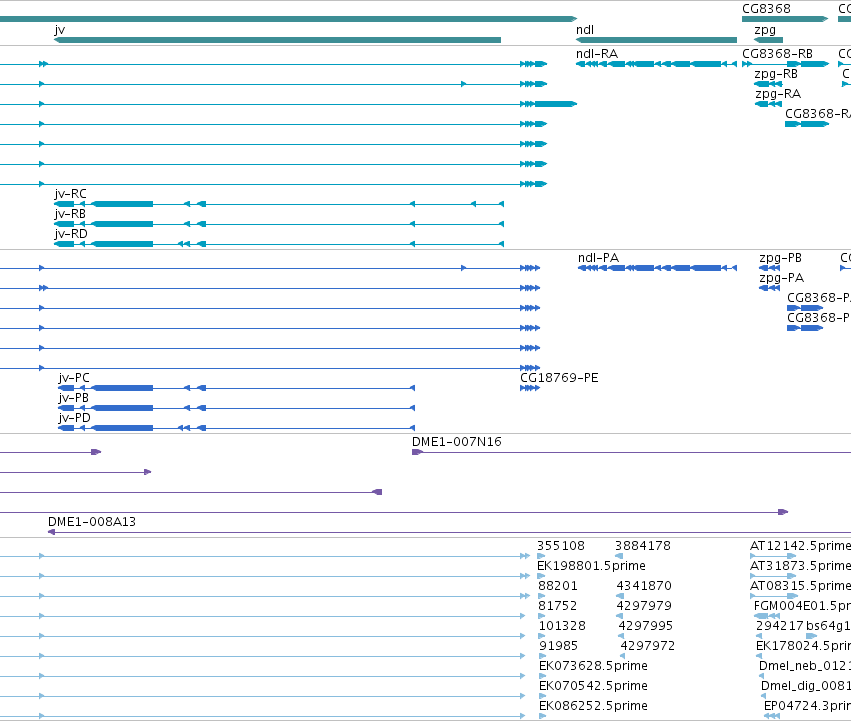Select EST 355108
Viewport: 851px width, 721px height.
click(541, 556)
